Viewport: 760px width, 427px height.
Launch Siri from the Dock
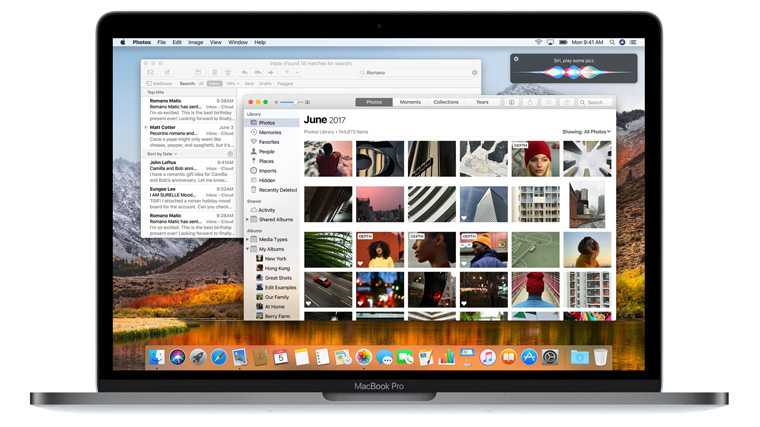[x=177, y=358]
